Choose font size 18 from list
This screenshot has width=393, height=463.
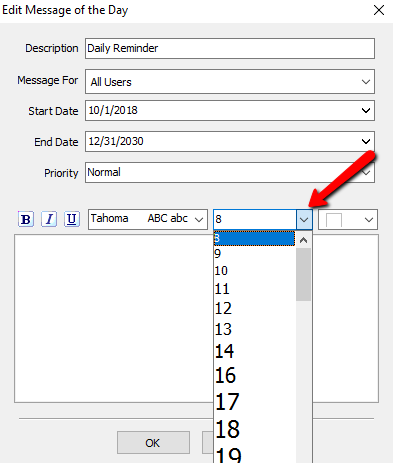[x=254, y=429]
